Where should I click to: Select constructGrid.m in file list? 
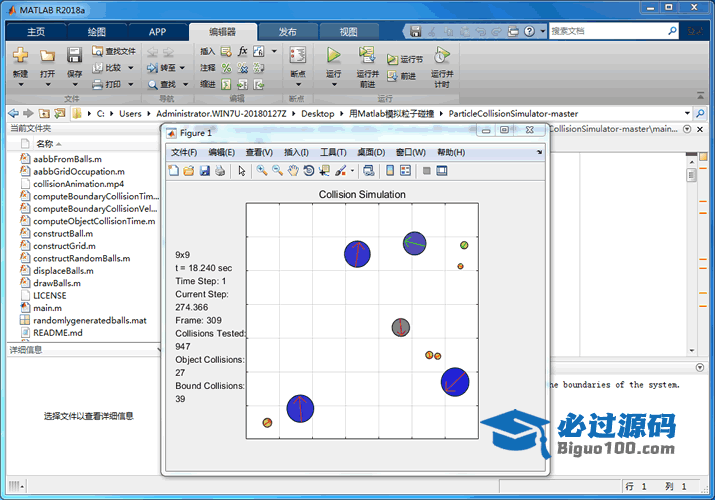pyautogui.click(x=64, y=246)
